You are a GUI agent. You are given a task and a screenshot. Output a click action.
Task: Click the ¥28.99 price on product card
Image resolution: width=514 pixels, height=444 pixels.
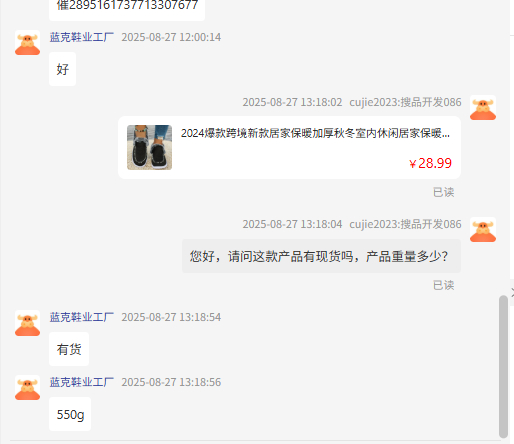430,163
